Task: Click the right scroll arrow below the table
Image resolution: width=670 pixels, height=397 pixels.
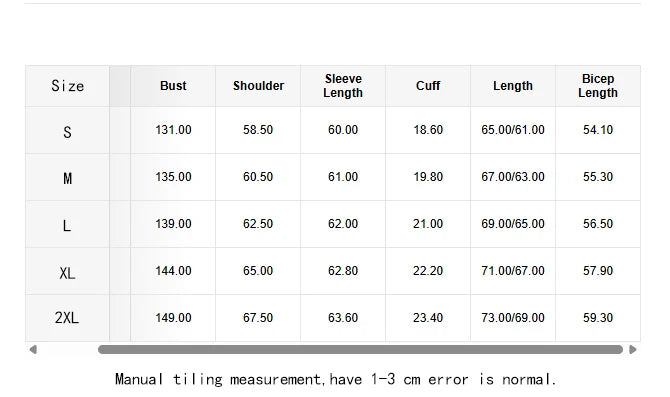Action: pos(633,350)
